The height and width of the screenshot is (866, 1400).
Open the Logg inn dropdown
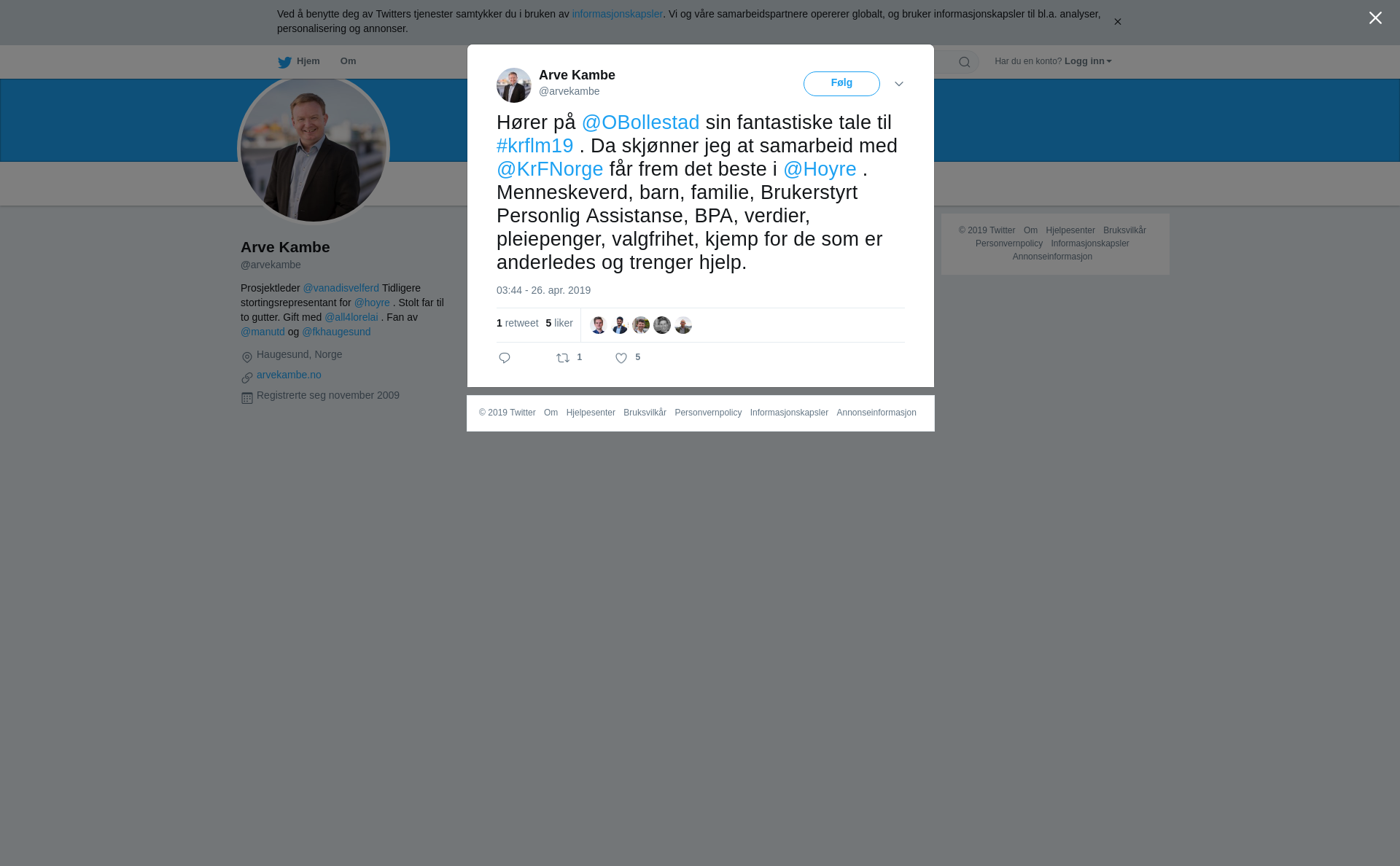coord(1088,61)
